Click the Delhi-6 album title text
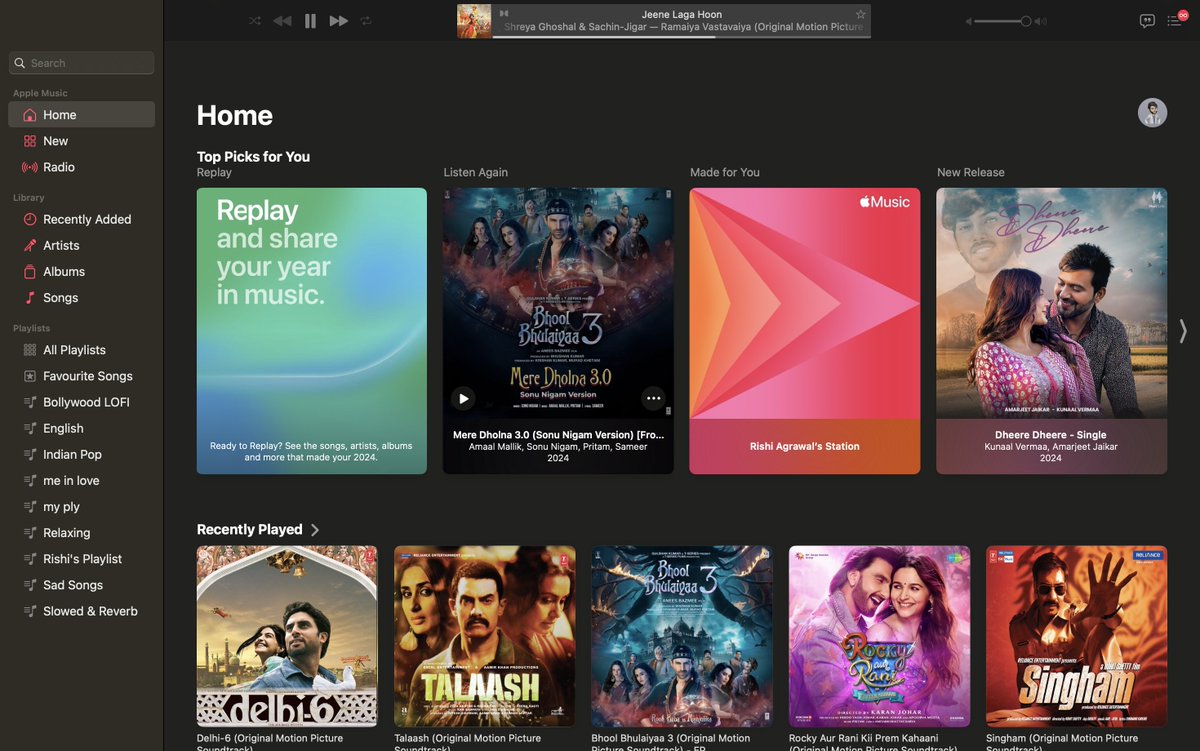 pyautogui.click(x=270, y=743)
